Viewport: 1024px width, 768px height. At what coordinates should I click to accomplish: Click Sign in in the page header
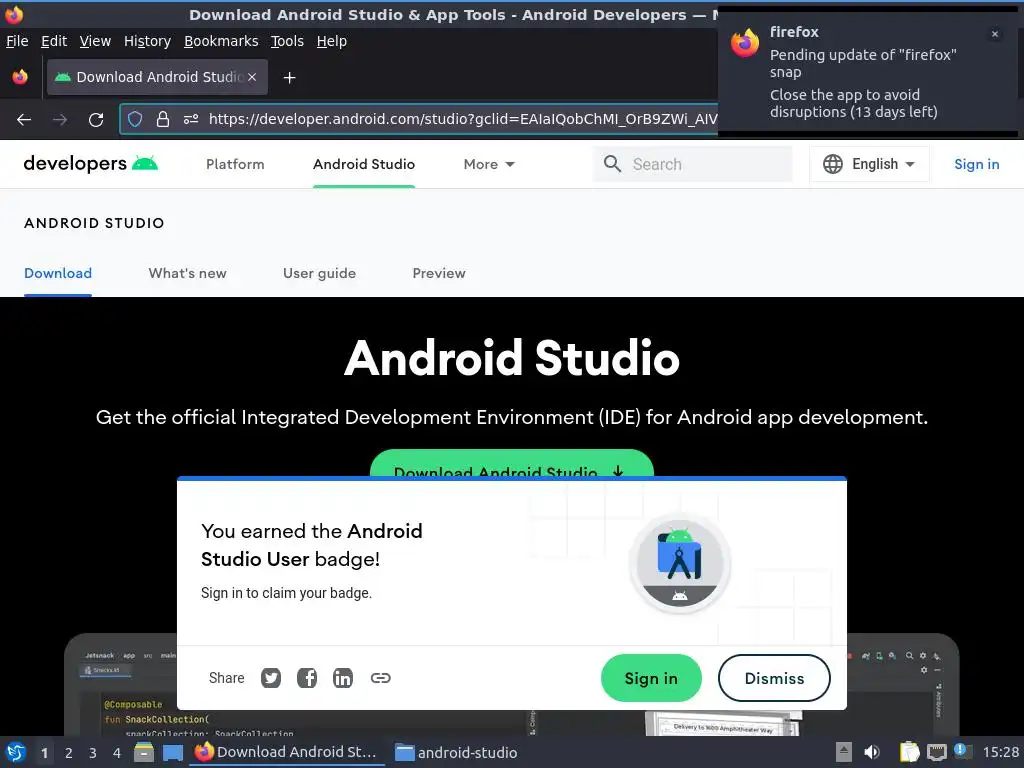[976, 165]
